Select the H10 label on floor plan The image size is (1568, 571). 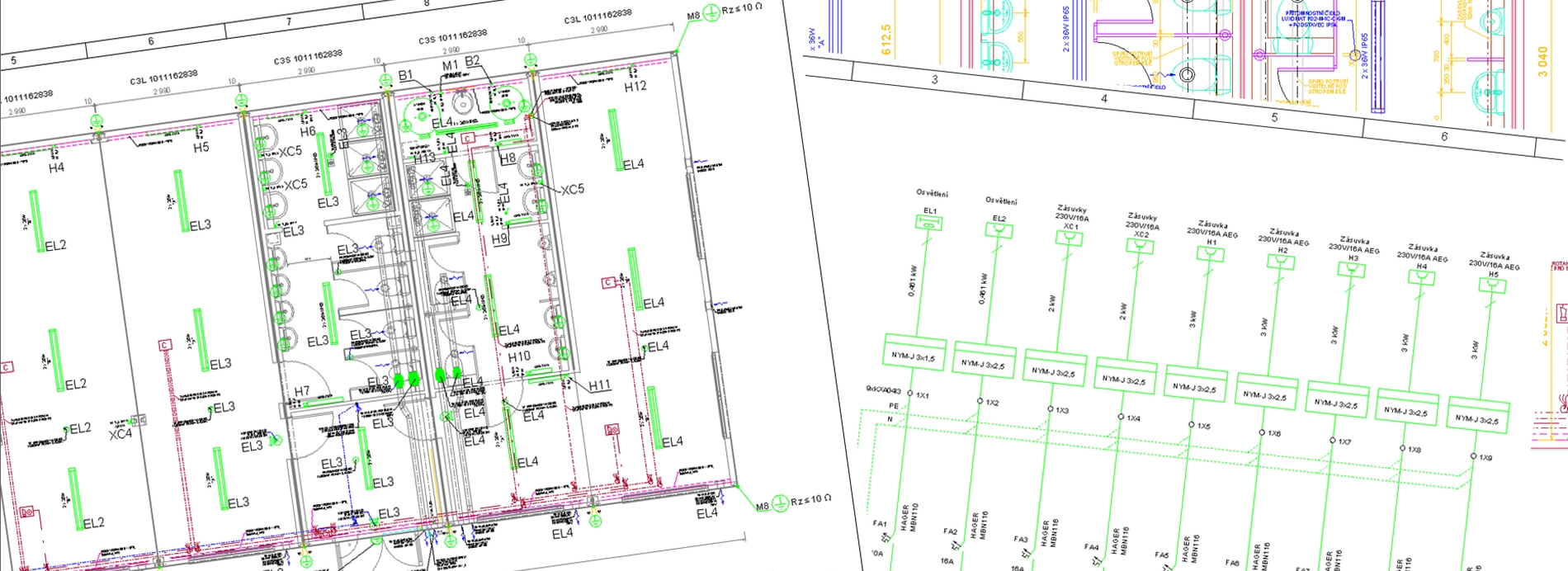click(519, 356)
